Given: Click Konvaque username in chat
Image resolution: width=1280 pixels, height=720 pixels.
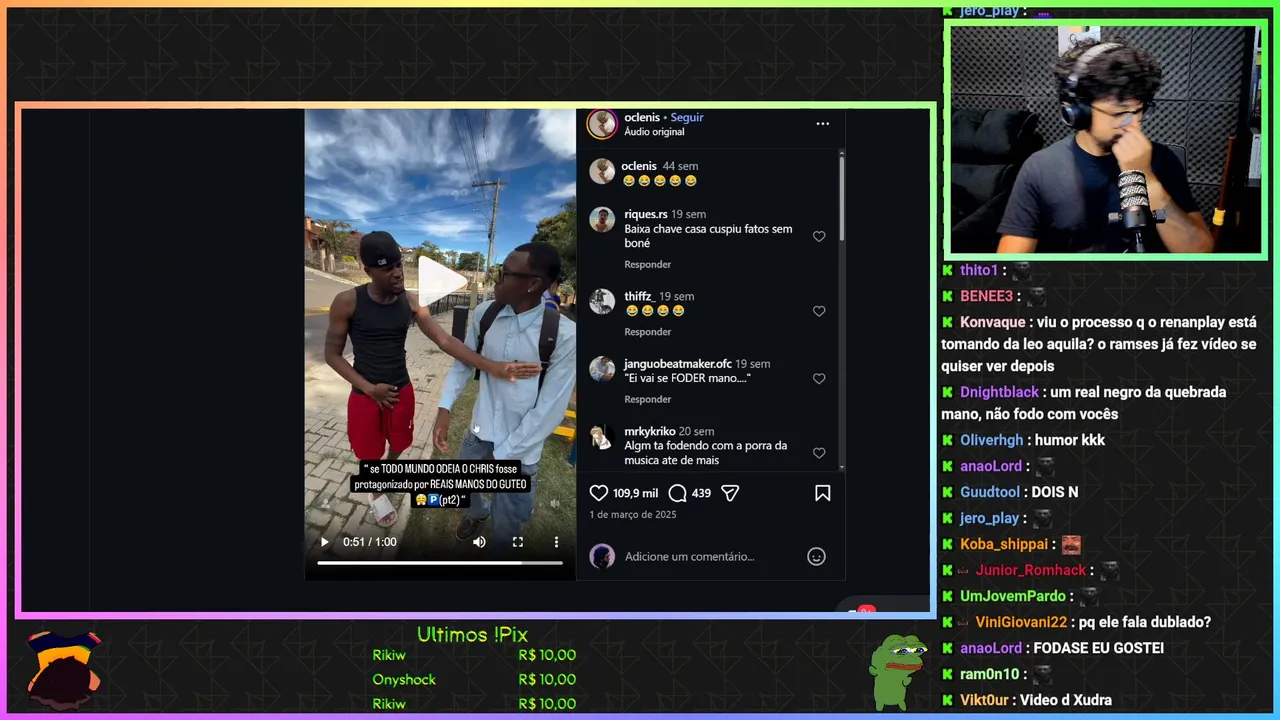Looking at the screenshot, I should point(993,322).
